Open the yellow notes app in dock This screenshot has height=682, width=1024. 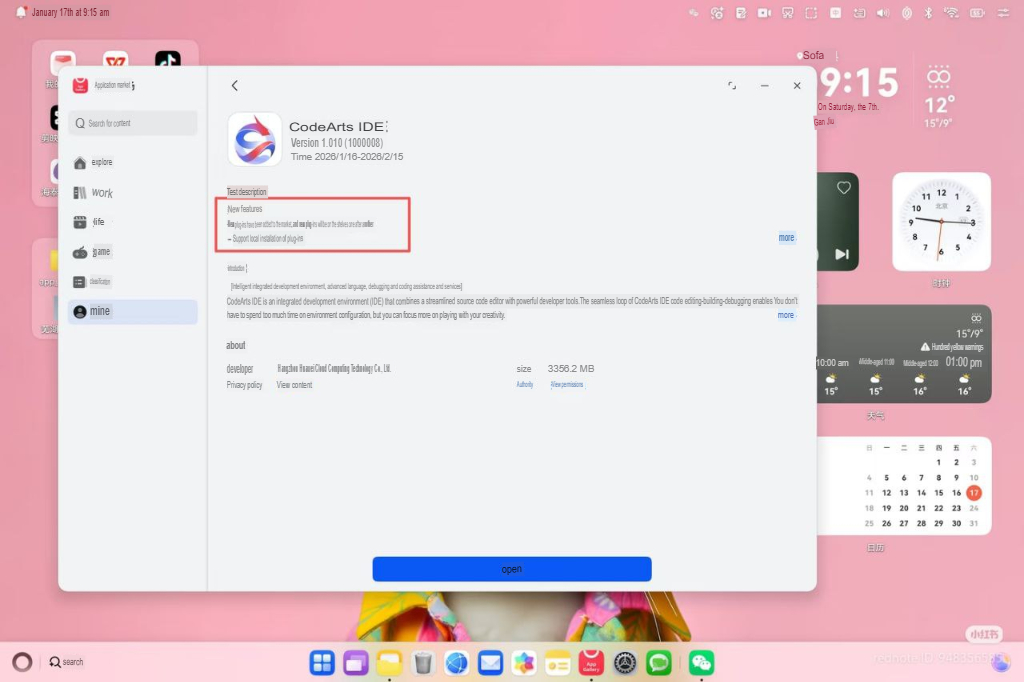click(x=558, y=663)
